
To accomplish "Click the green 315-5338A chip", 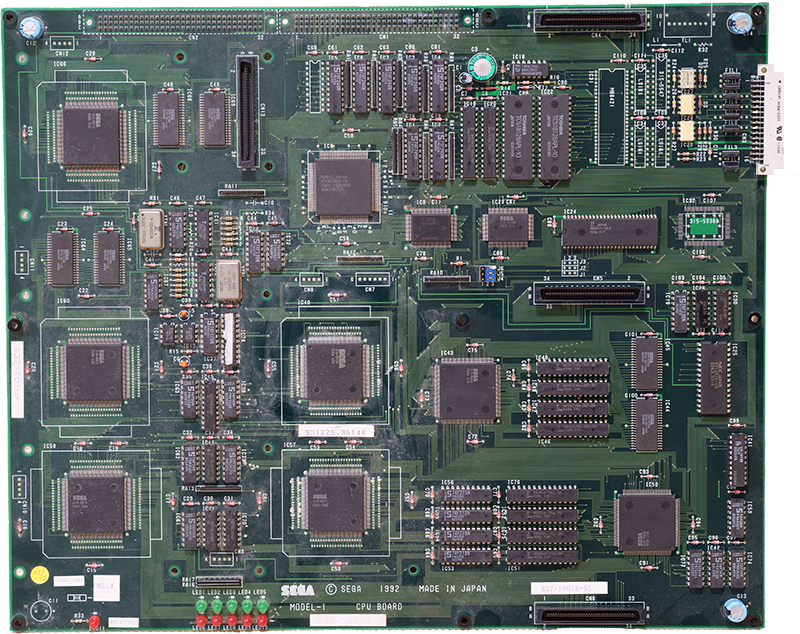I will pyautogui.click(x=704, y=225).
